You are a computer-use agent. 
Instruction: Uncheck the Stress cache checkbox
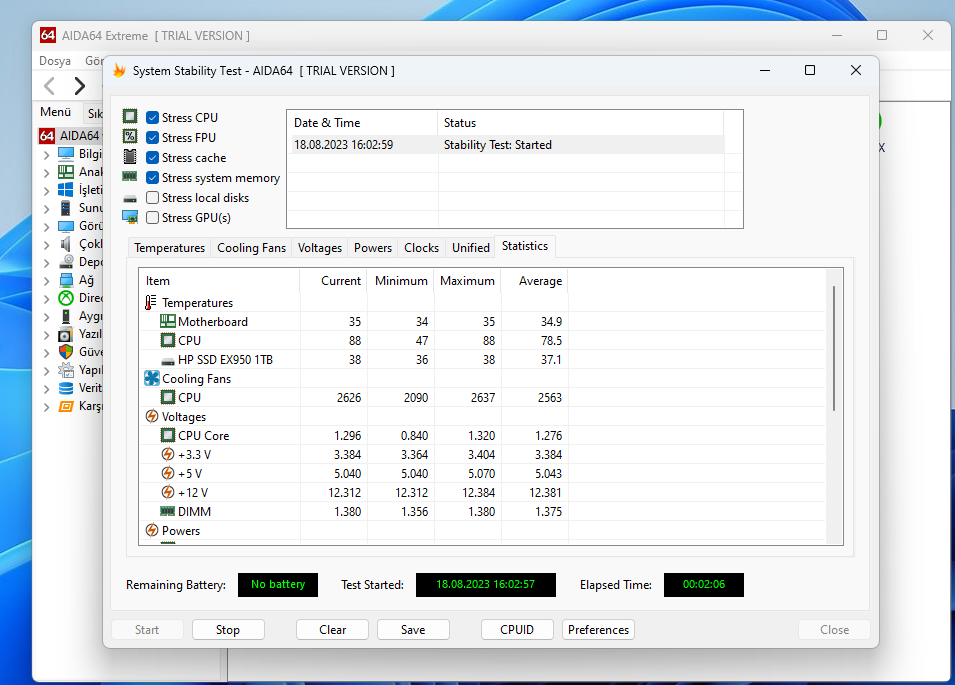pyautogui.click(x=152, y=158)
